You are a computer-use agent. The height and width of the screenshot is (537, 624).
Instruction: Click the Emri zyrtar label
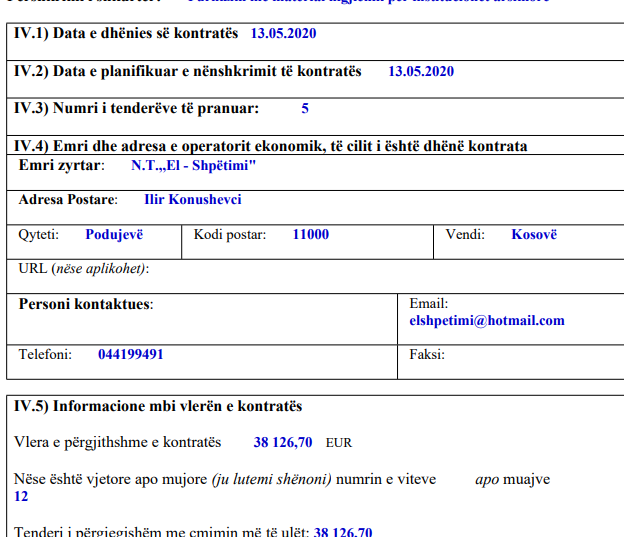(x=62, y=165)
